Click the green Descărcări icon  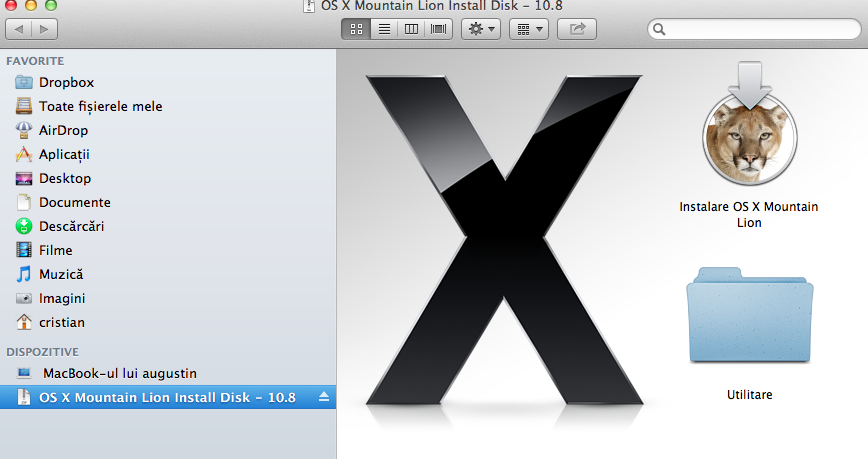coord(24,226)
